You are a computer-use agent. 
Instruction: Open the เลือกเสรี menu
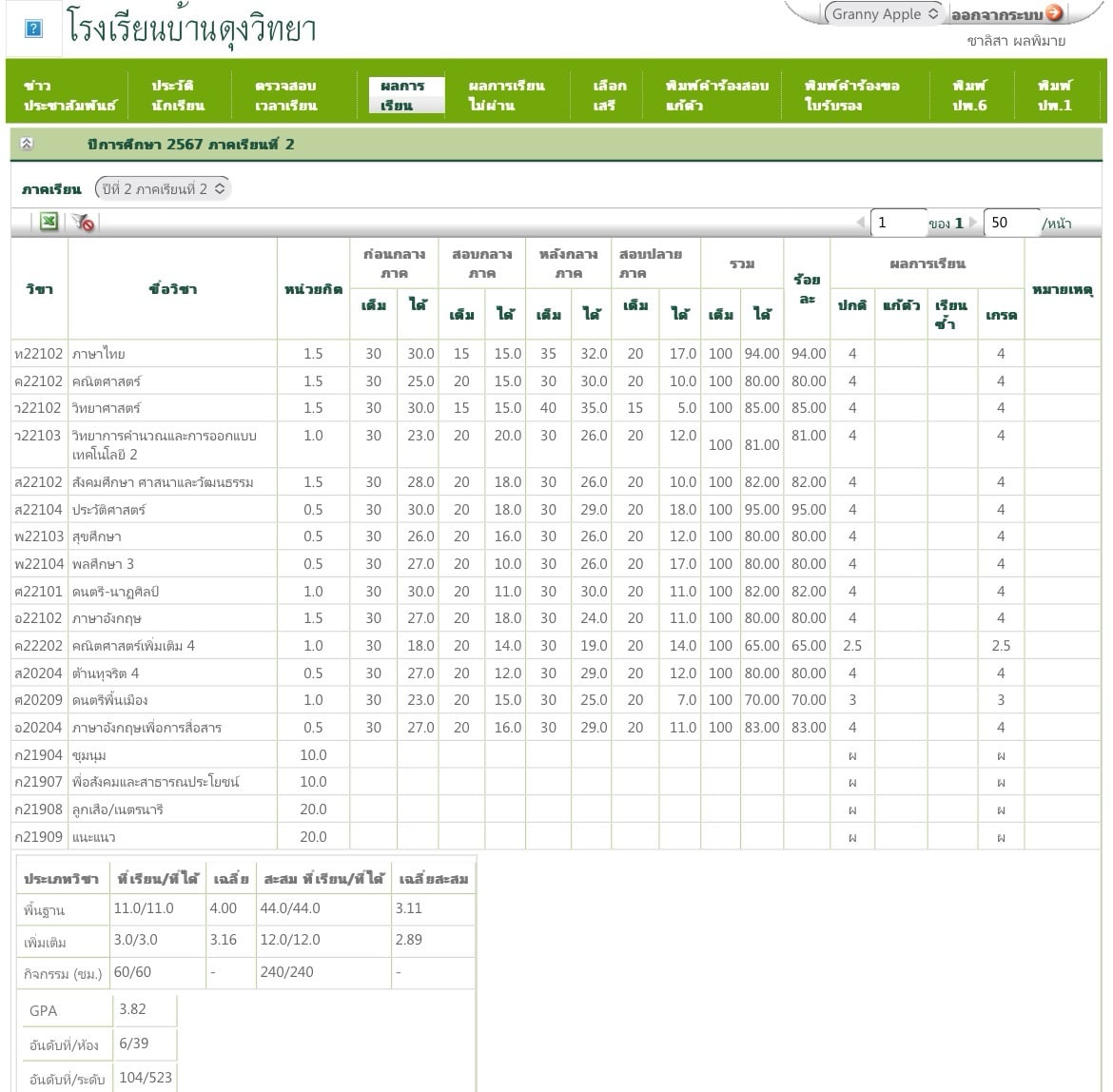click(609, 95)
